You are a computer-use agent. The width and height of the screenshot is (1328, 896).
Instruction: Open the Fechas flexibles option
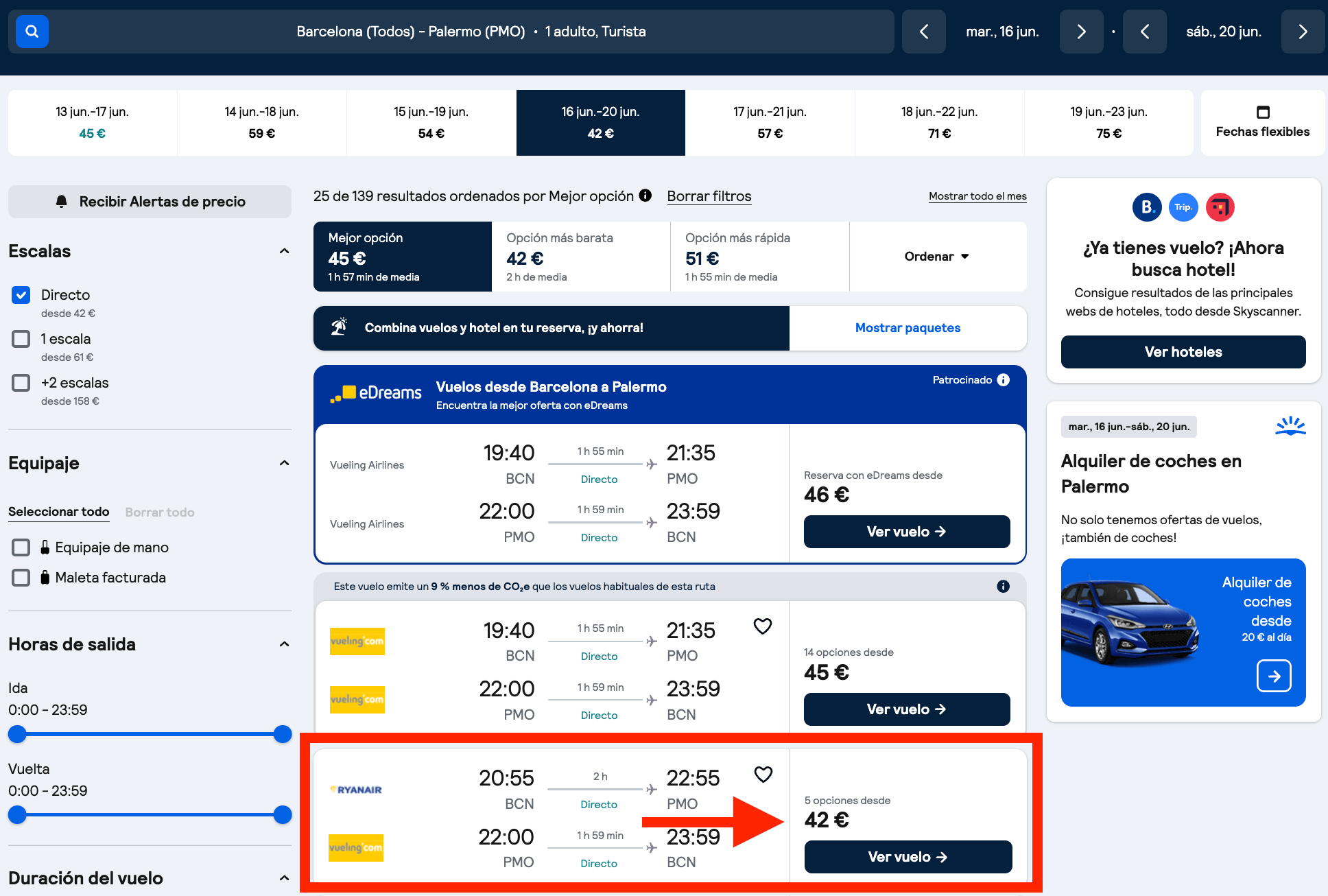1263,123
